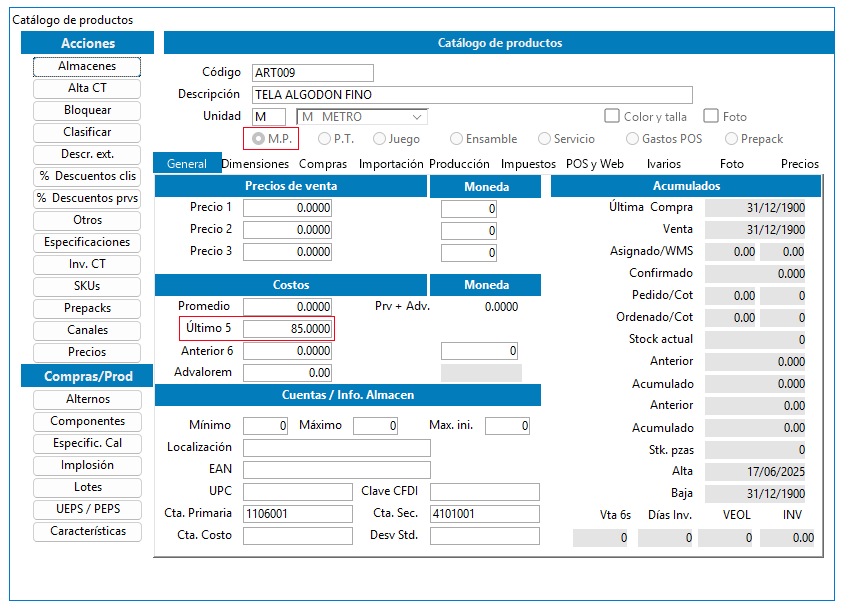
Task: Click the Cta. Primaria field 1106001
Action: click(x=298, y=514)
